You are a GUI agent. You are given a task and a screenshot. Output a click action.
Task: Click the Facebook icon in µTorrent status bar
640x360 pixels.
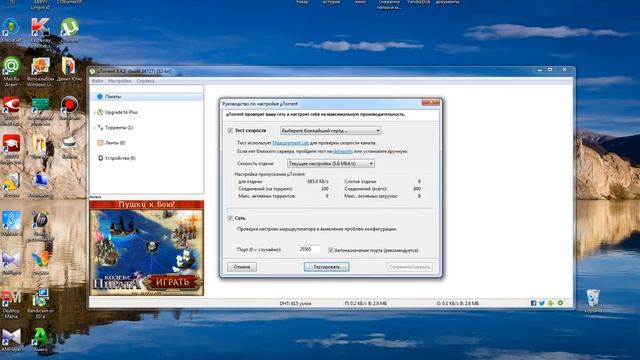pos(533,303)
